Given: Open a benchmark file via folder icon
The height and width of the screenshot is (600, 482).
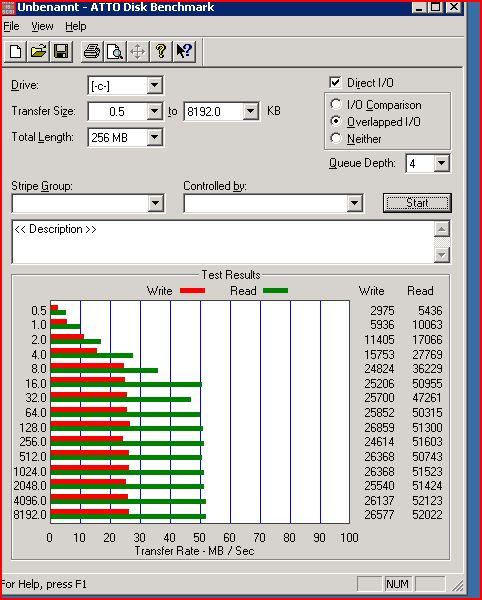Looking at the screenshot, I should tap(38, 51).
